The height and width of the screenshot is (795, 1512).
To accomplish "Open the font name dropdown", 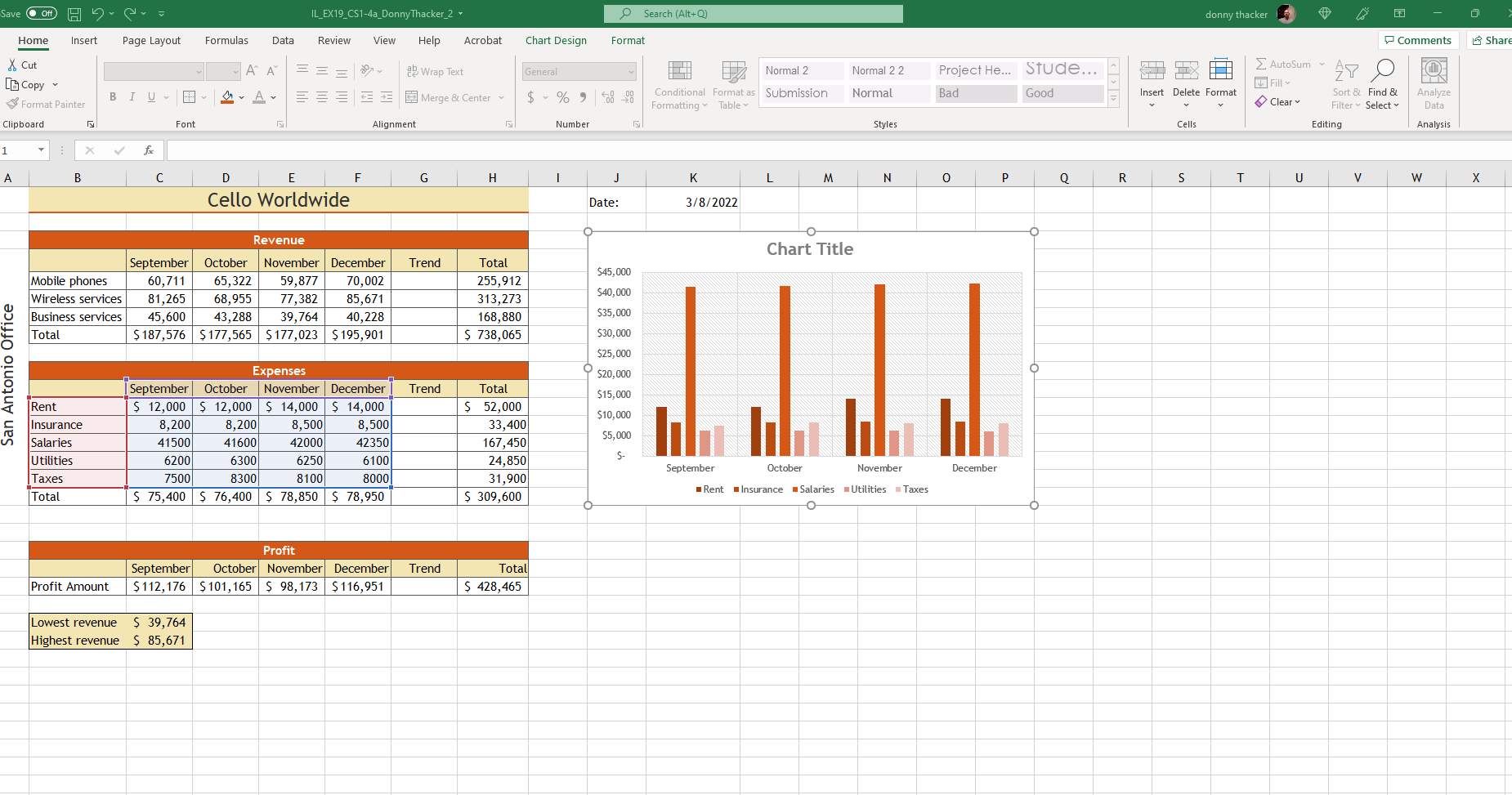I will pos(198,72).
